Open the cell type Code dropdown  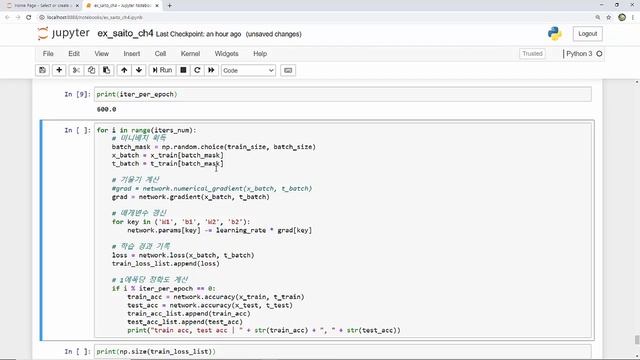click(248, 71)
